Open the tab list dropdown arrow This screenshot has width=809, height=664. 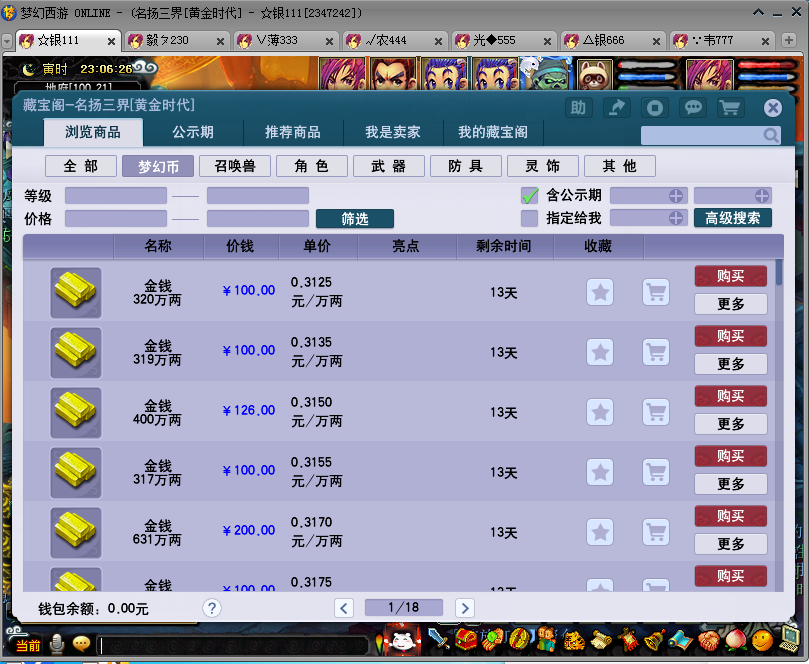7,40
